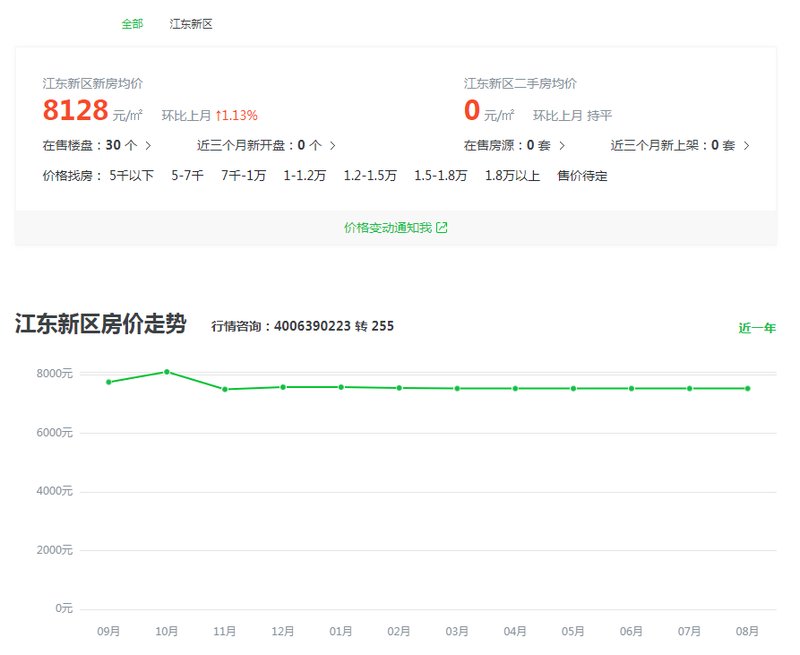800x655 pixels.
Task: Filter houses priced 1.5-1.8万
Action: point(441,175)
